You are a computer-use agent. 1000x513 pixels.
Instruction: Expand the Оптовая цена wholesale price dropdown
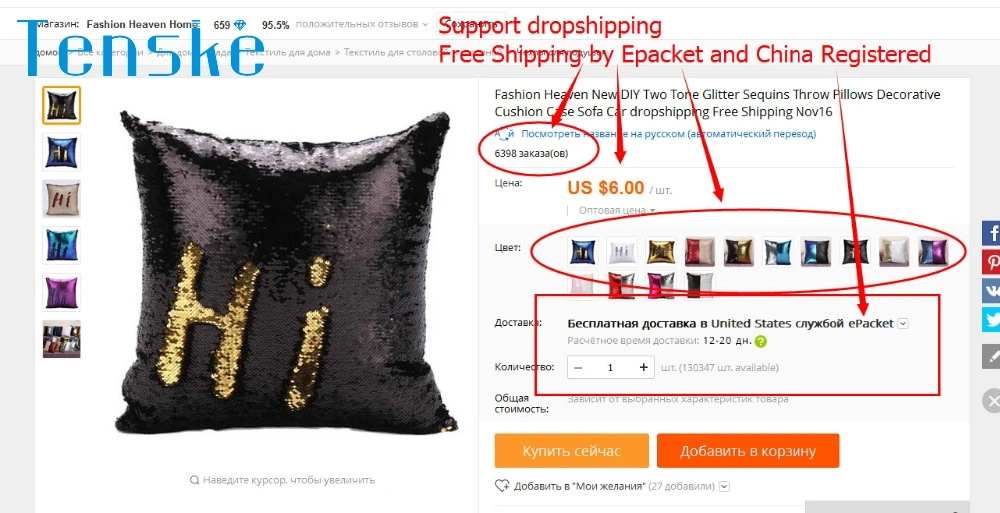[617, 210]
